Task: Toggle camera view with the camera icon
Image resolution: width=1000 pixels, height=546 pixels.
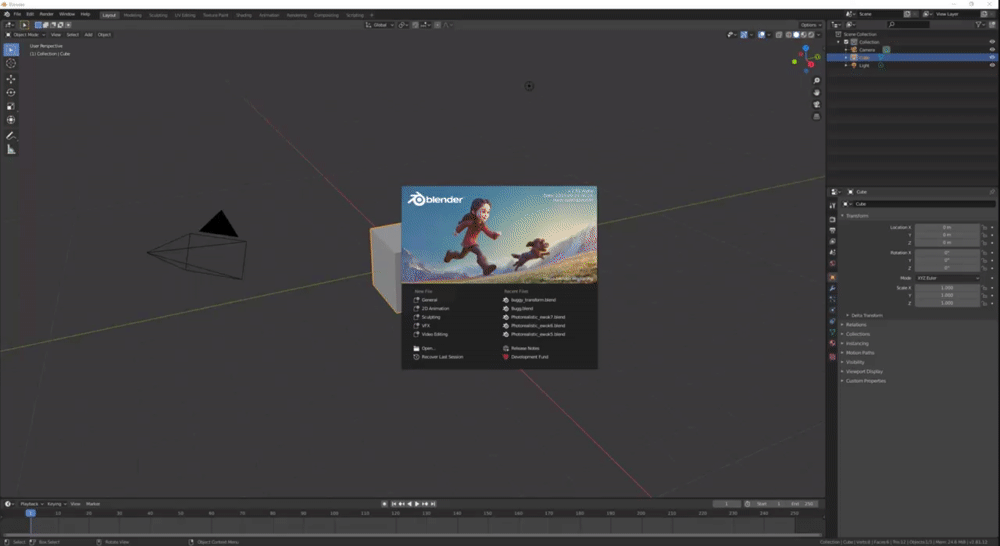Action: point(816,105)
